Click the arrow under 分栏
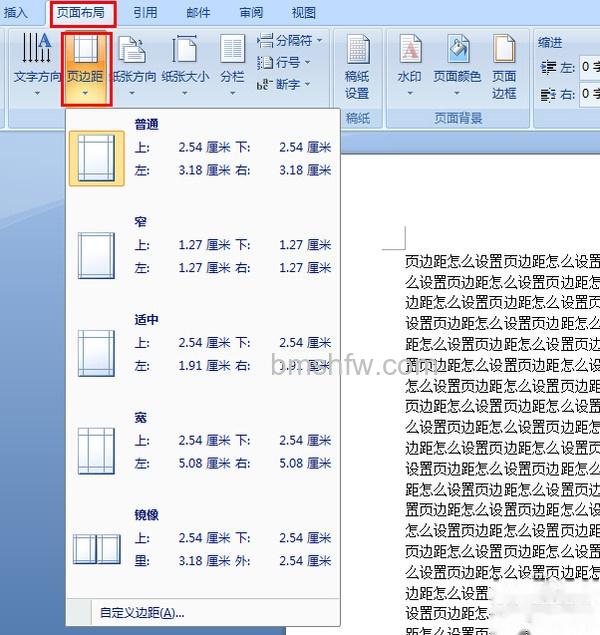 point(232,93)
